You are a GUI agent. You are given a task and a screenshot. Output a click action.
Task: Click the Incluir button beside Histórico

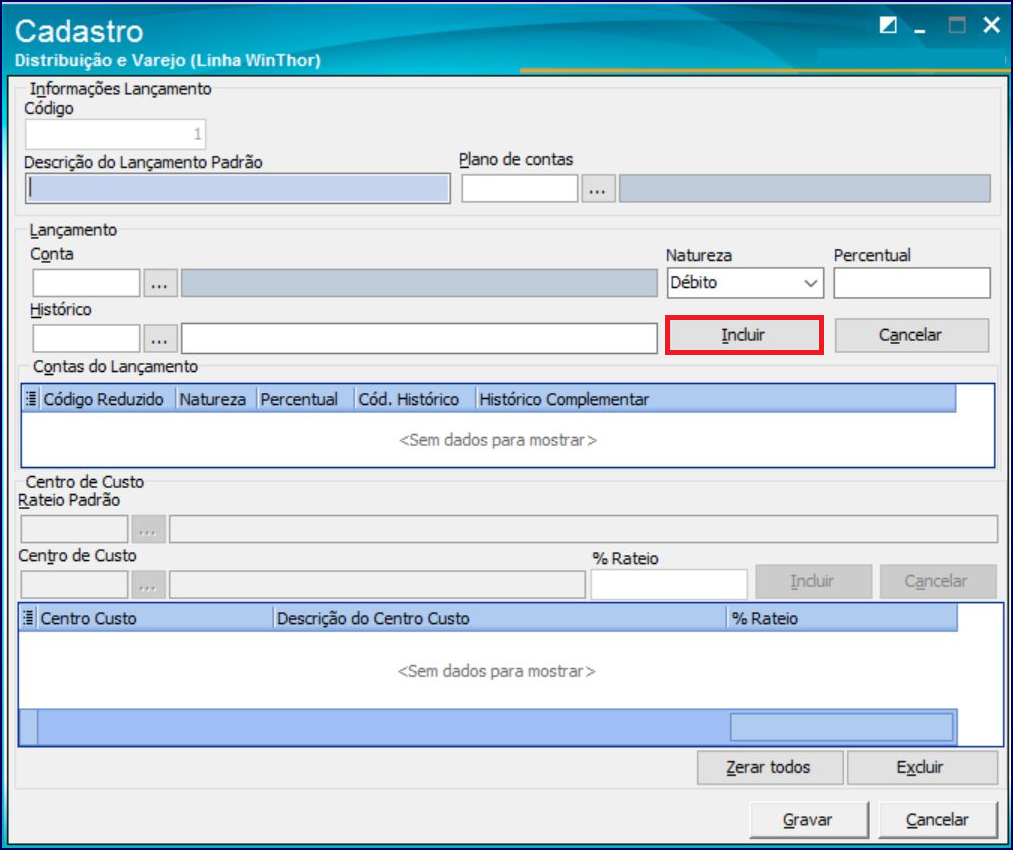[744, 335]
